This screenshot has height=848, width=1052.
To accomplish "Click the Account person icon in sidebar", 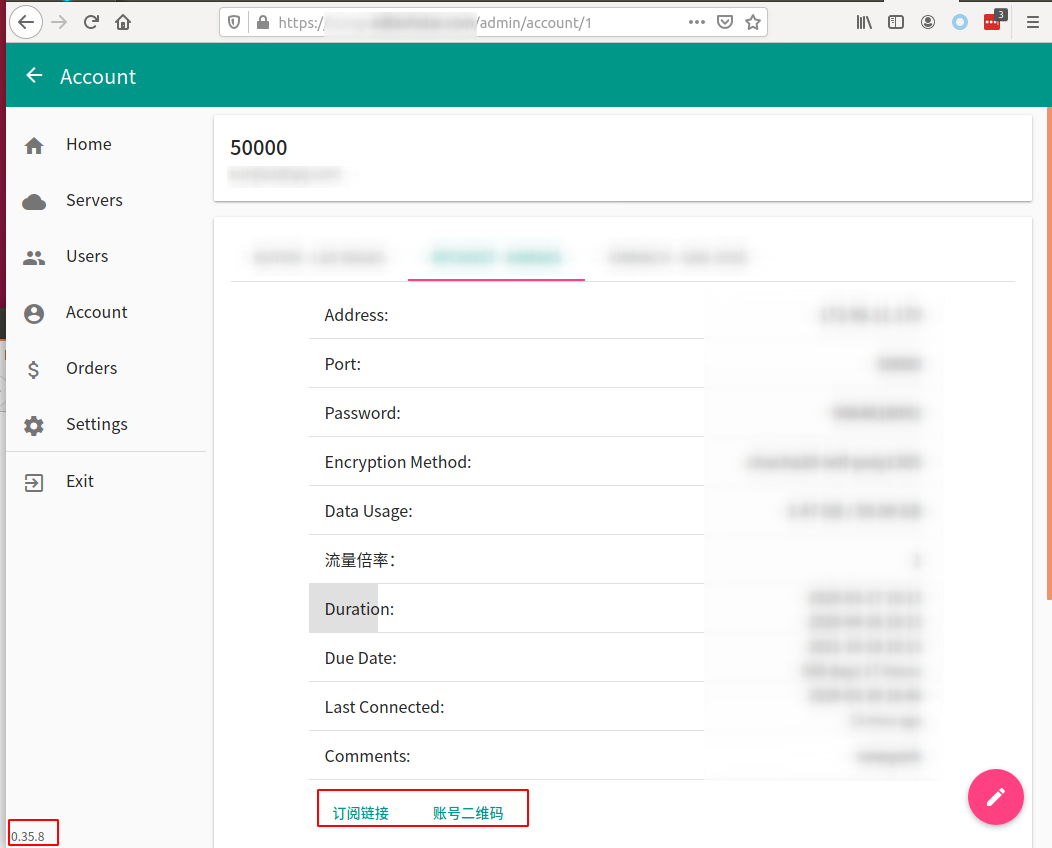I will [33, 312].
